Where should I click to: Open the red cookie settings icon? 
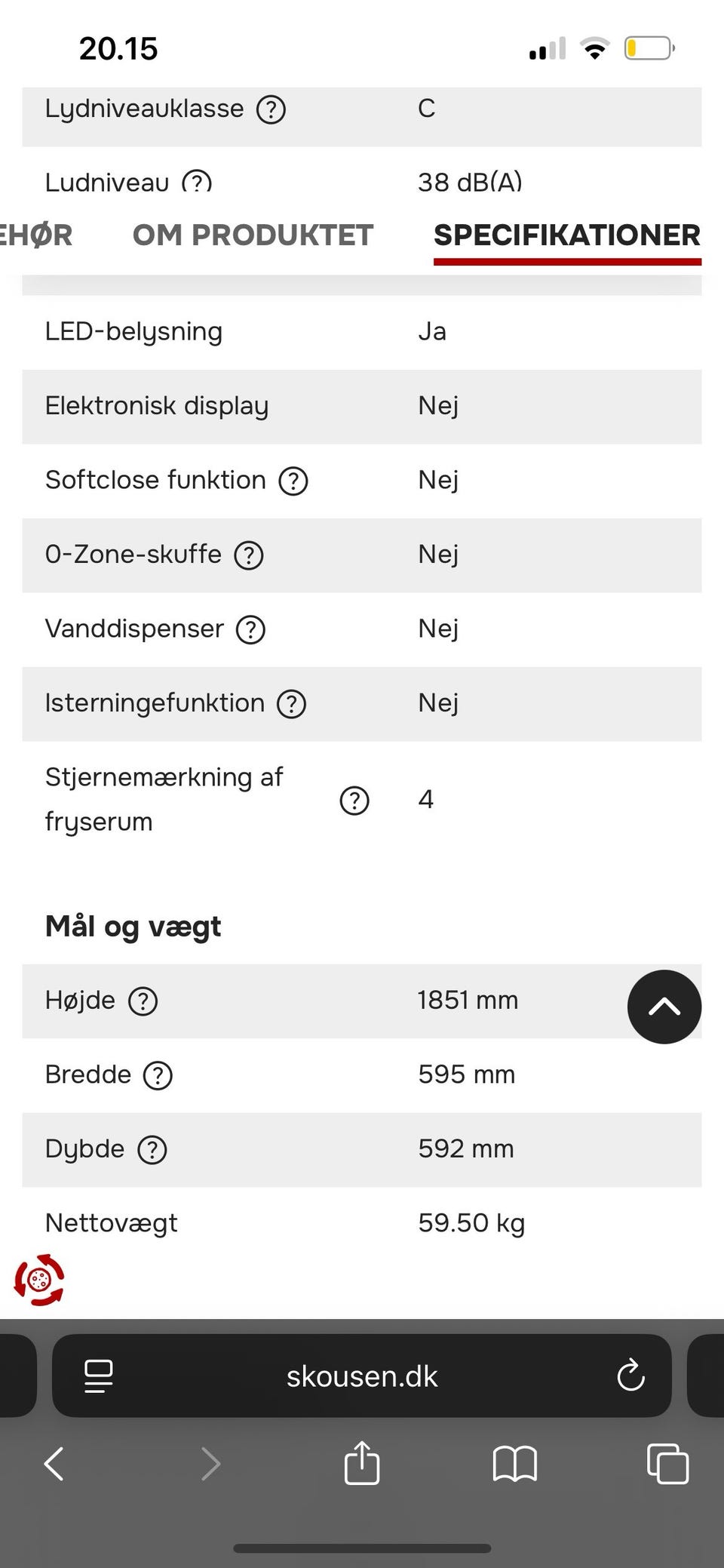39,1280
